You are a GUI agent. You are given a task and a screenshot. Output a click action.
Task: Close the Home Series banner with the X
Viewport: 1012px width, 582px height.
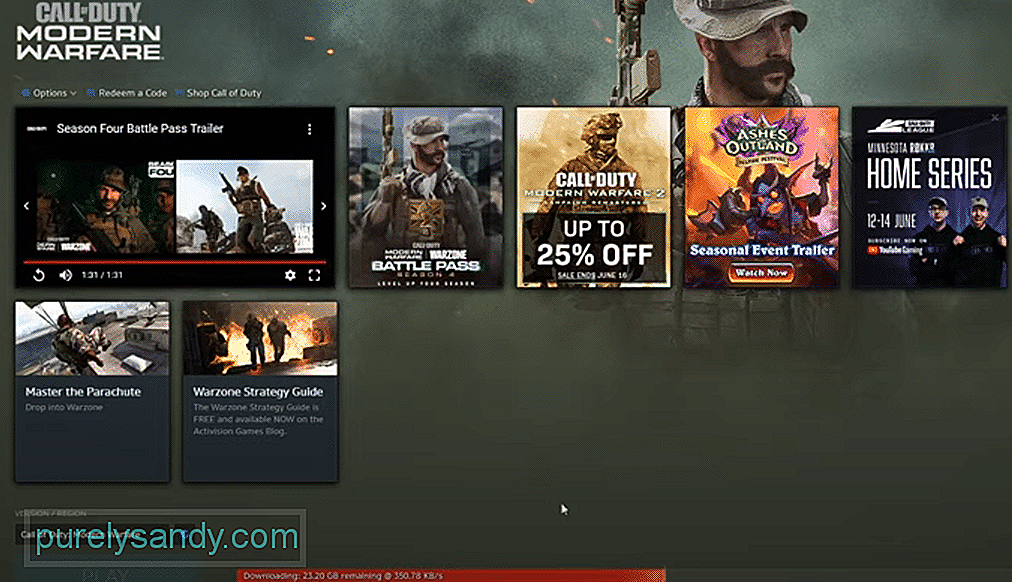995,117
